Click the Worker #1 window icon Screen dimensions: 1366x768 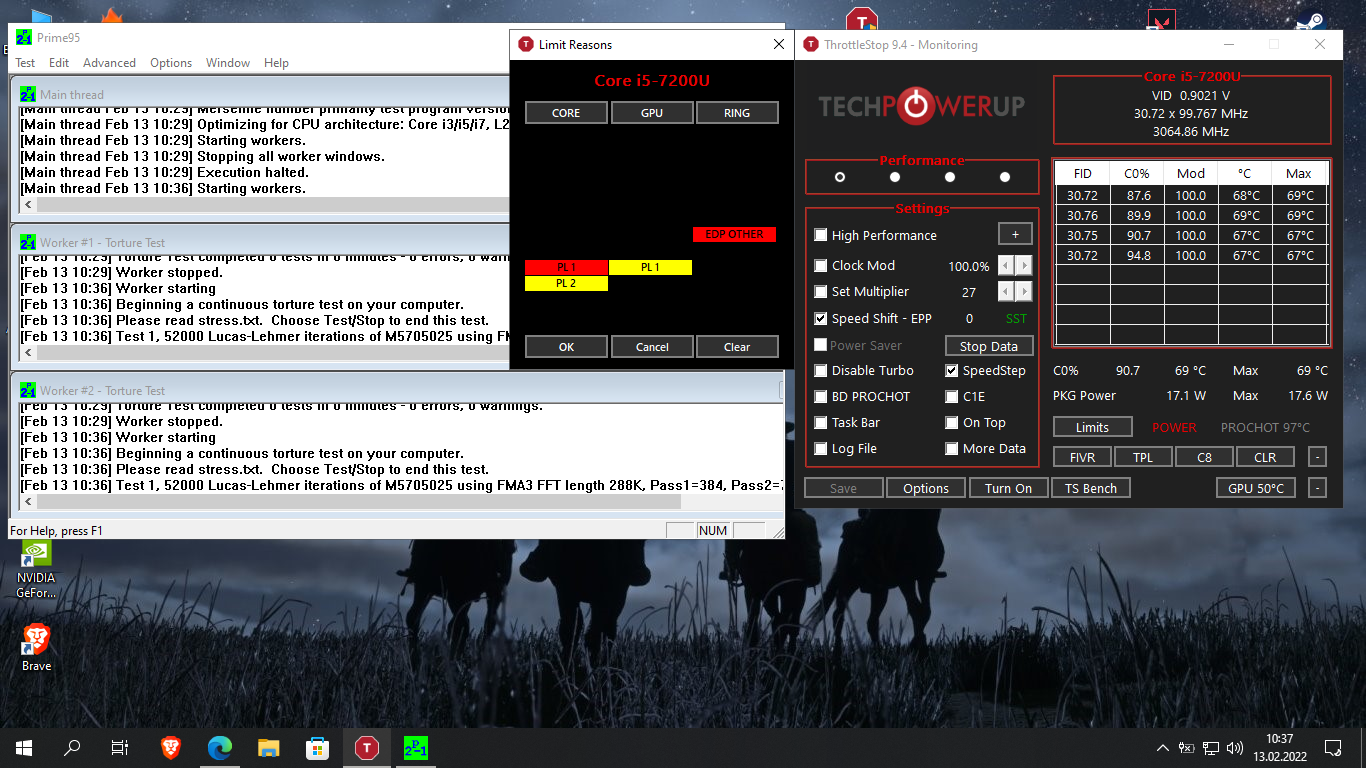[x=28, y=243]
